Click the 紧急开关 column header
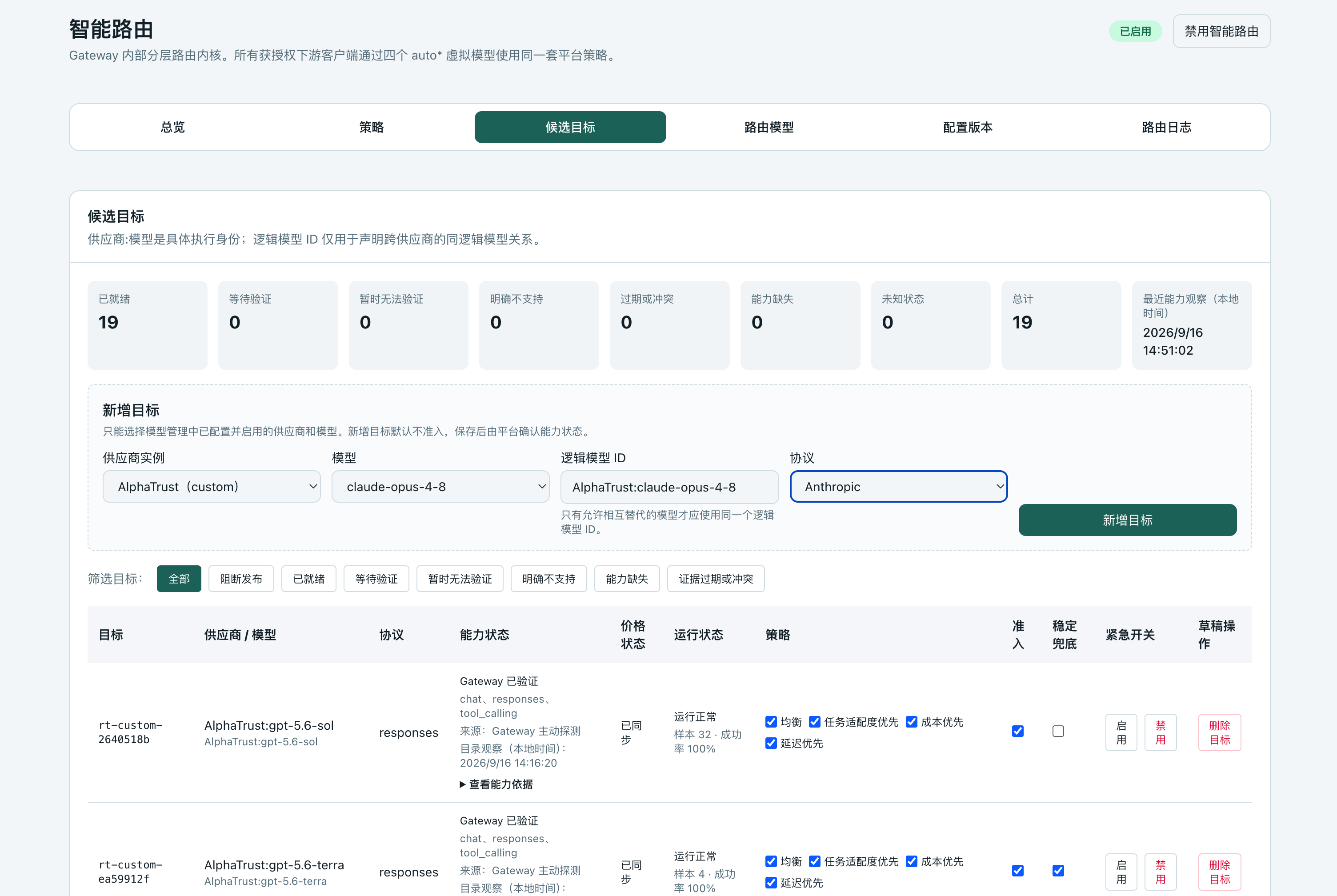This screenshot has width=1337, height=896. [x=1130, y=635]
